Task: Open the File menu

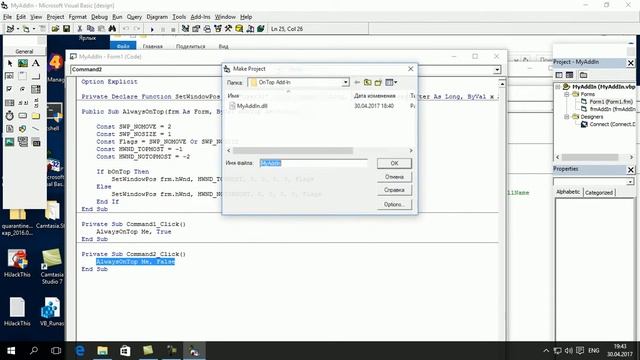Action: tap(8, 17)
